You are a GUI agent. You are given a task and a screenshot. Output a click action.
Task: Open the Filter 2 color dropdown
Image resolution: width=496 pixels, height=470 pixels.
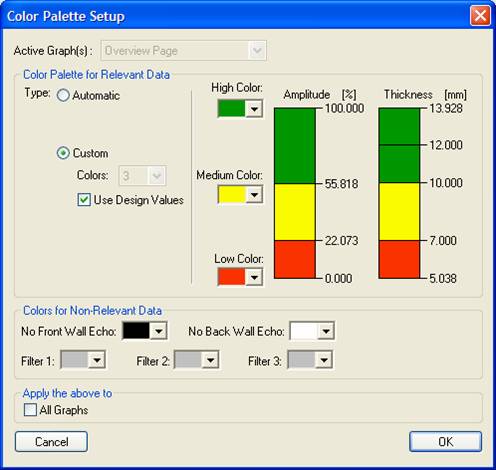pos(210,360)
